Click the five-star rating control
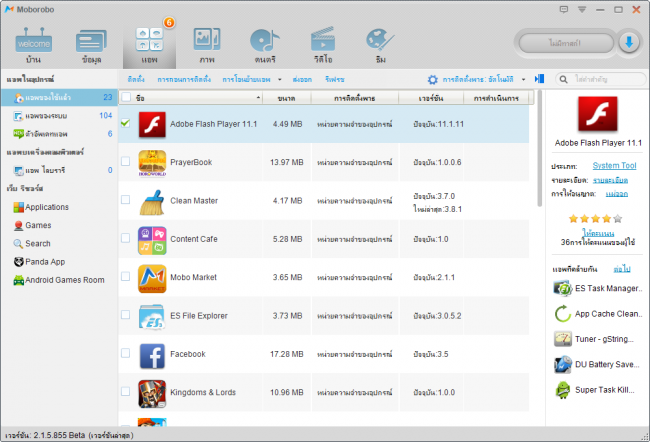 (595, 219)
